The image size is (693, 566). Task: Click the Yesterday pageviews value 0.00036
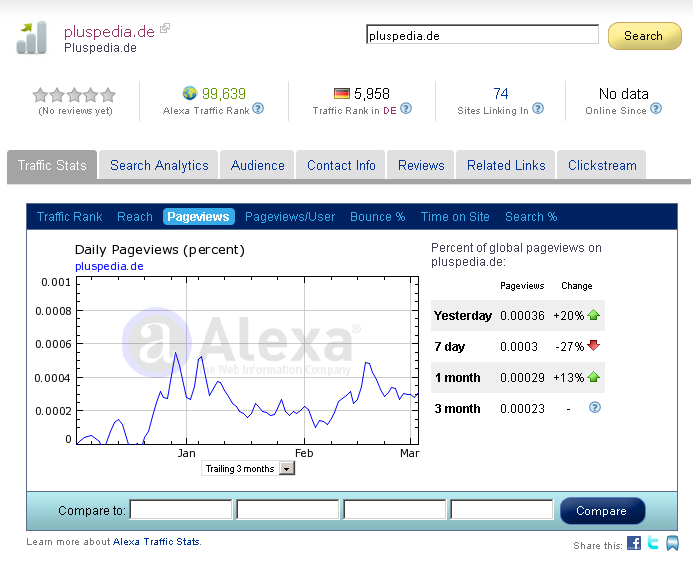pyautogui.click(x=522, y=315)
